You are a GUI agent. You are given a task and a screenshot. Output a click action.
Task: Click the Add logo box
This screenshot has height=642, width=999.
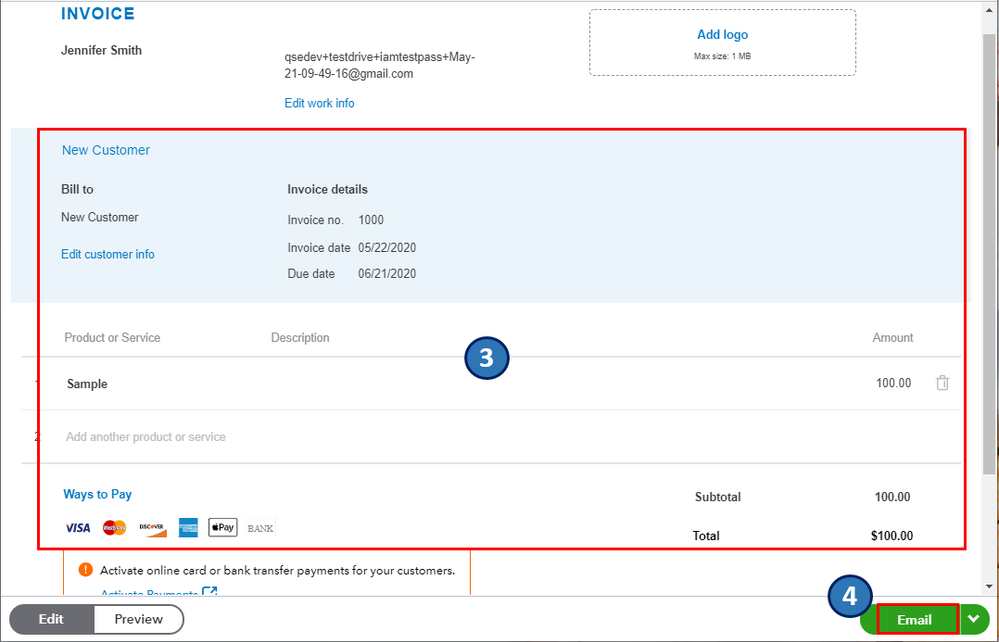pos(722,43)
